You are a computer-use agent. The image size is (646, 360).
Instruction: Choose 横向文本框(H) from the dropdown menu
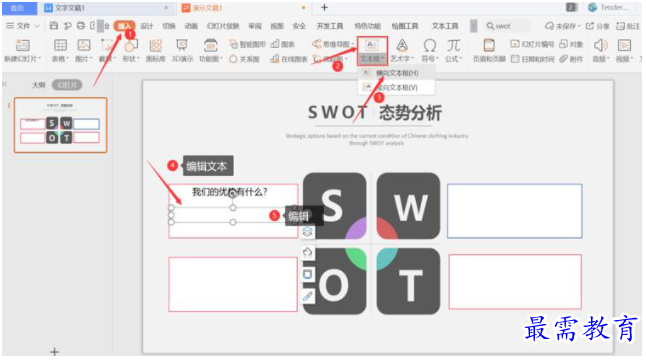[x=396, y=73]
